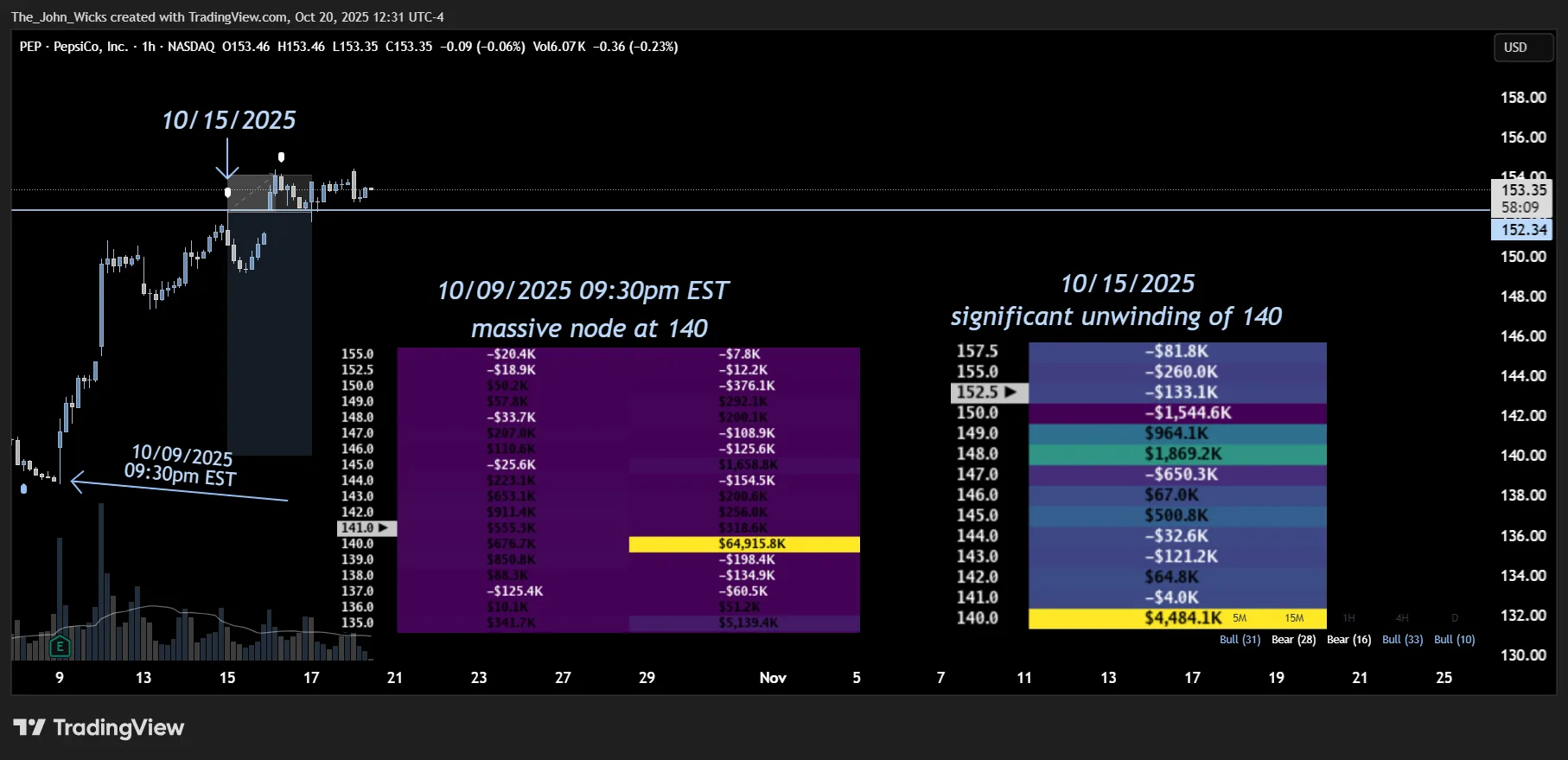
Task: Select the -$650.3K purple cell
Action: click(x=1177, y=475)
